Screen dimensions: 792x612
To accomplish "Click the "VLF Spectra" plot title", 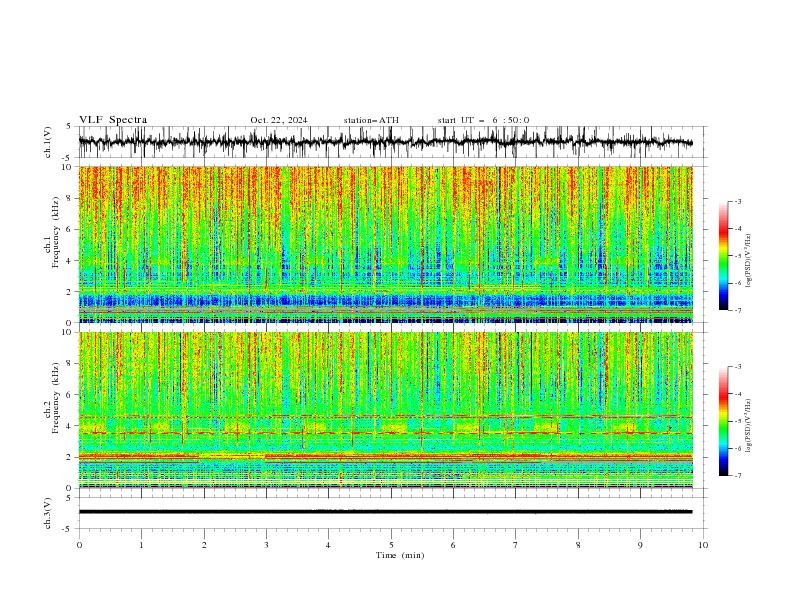I will (x=113, y=120).
